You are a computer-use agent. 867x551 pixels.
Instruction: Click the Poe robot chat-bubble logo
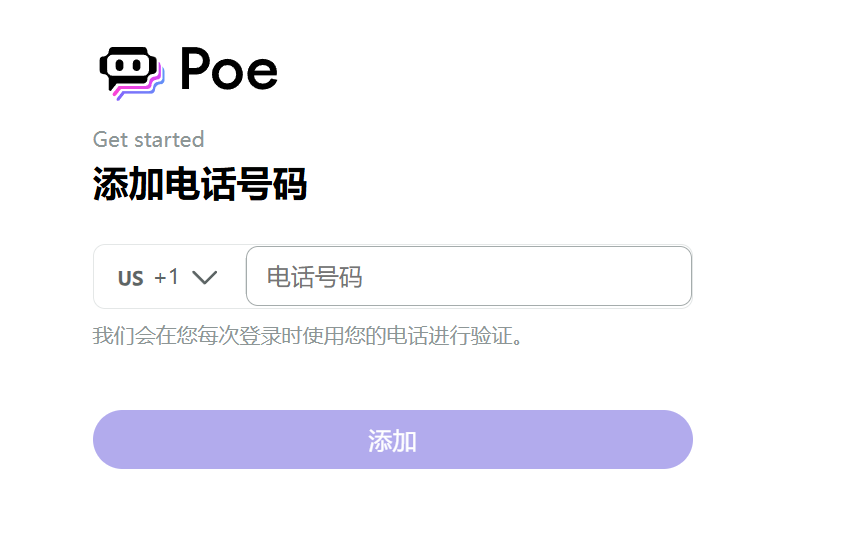(132, 73)
